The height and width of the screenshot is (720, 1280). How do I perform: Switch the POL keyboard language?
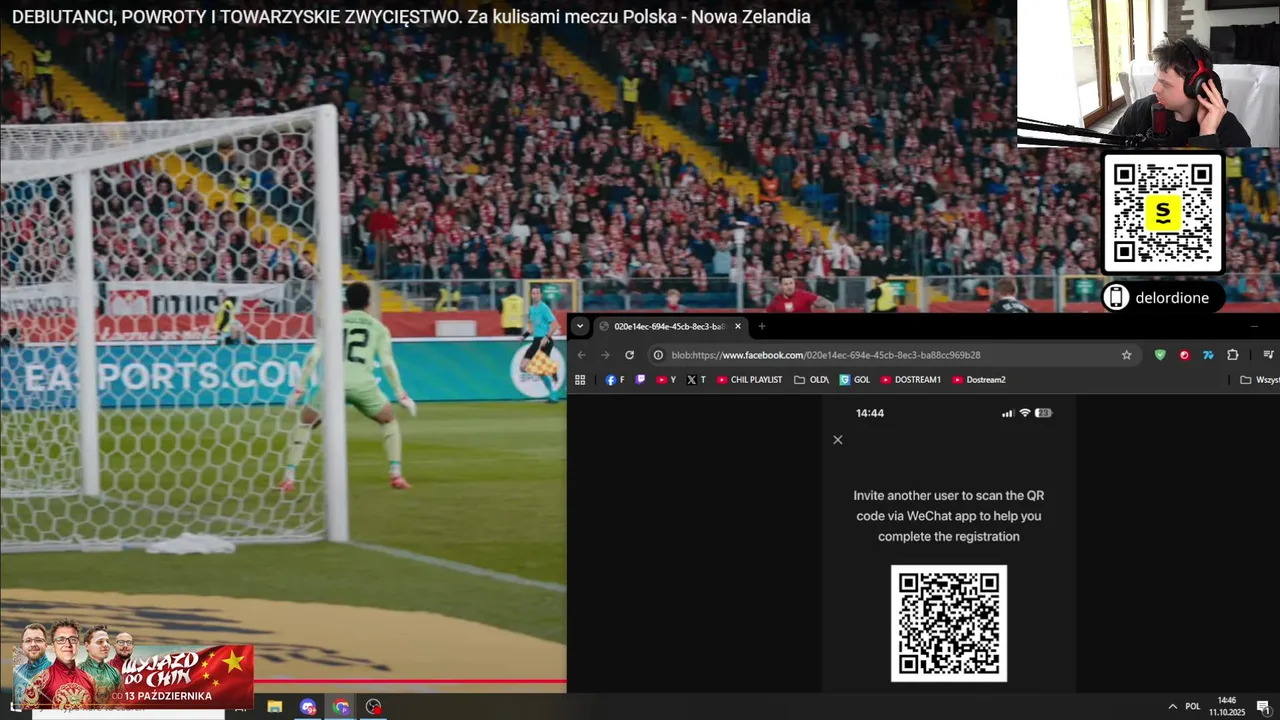(1192, 707)
